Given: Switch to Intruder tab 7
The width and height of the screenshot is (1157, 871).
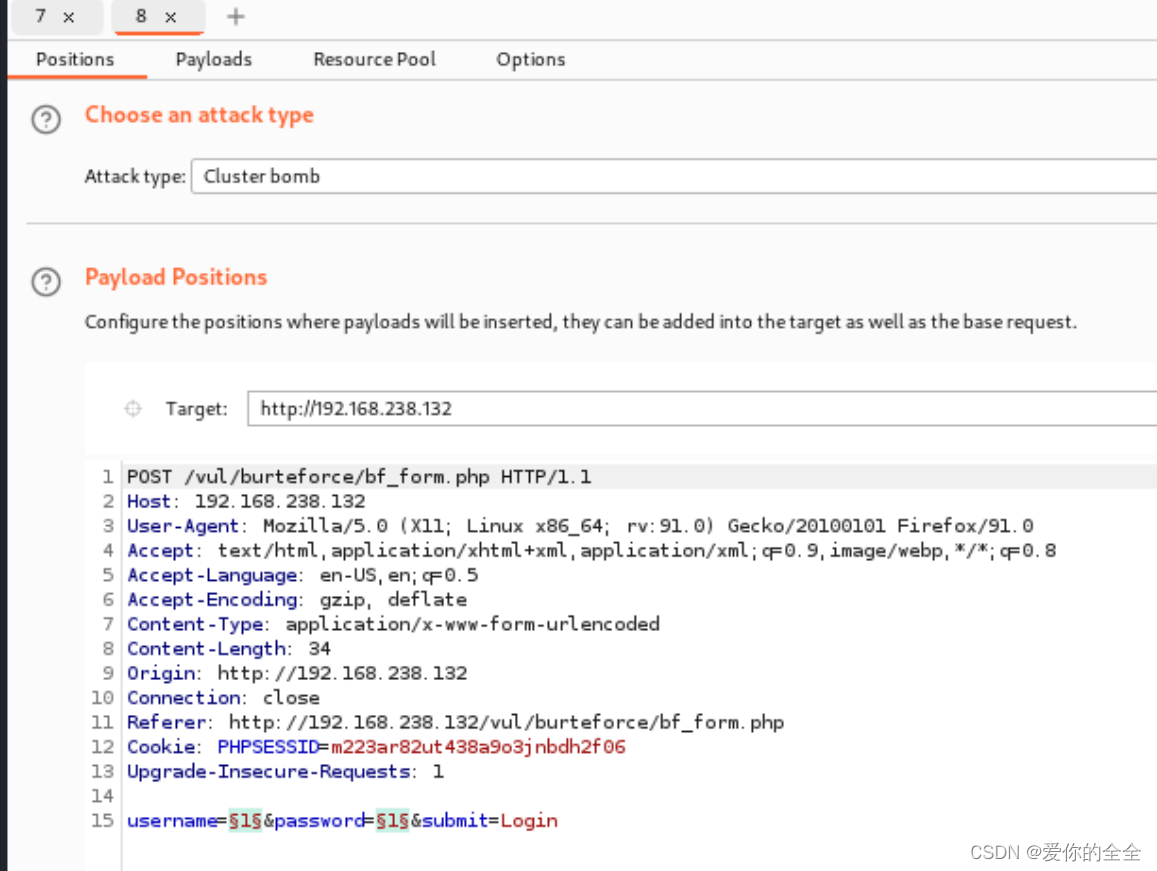Looking at the screenshot, I should tap(41, 16).
